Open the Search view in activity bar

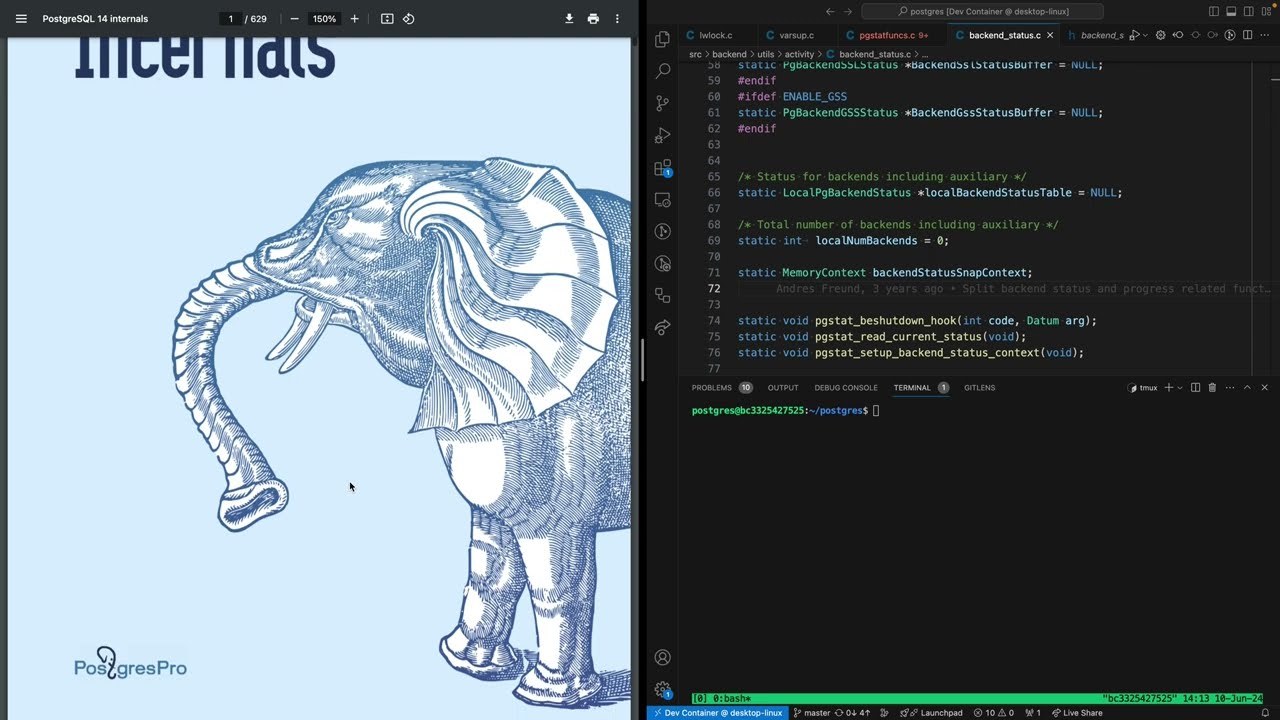(x=662, y=71)
